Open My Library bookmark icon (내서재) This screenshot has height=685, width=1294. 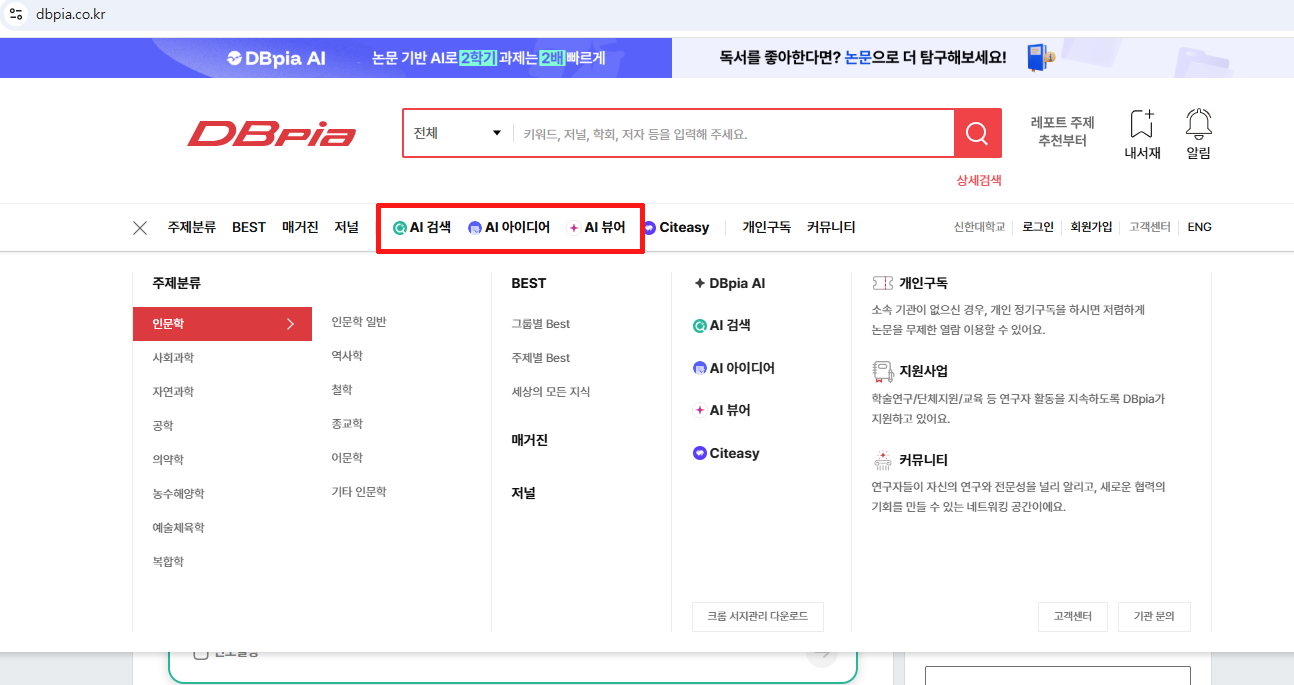coord(1141,134)
